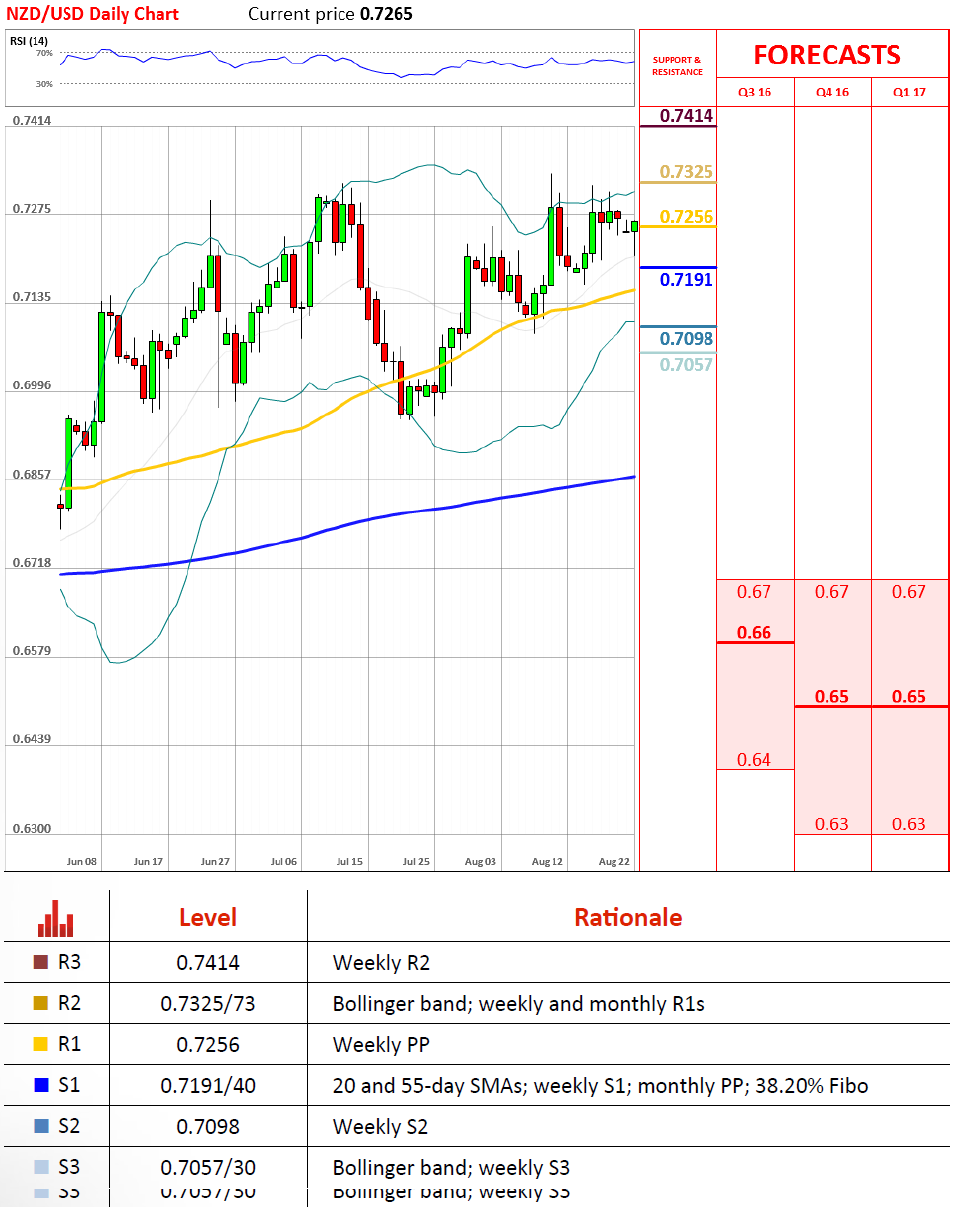Click the Rationale column header in table
Image resolution: width=963 pixels, height=1207 pixels.
pyautogui.click(x=628, y=917)
